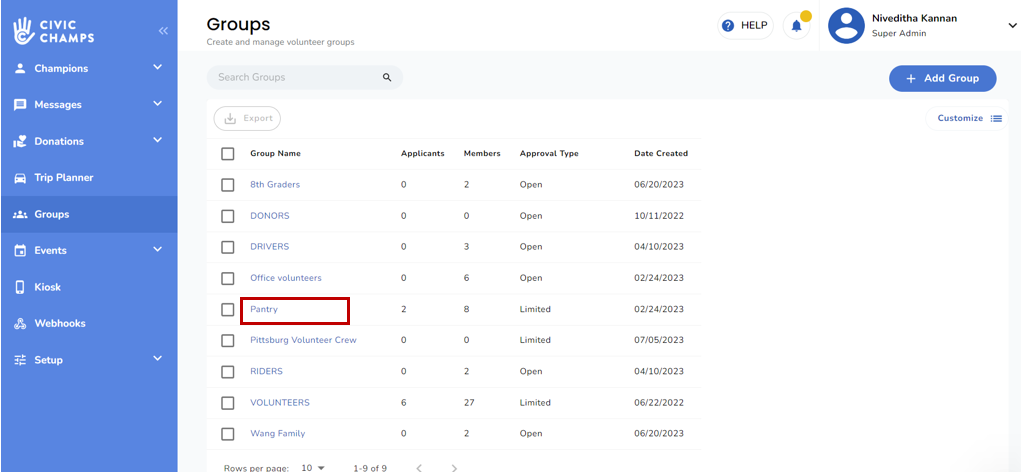Image resolution: width=1024 pixels, height=472 pixels.
Task: Expand the user account dropdown arrow
Action: coord(1012,26)
